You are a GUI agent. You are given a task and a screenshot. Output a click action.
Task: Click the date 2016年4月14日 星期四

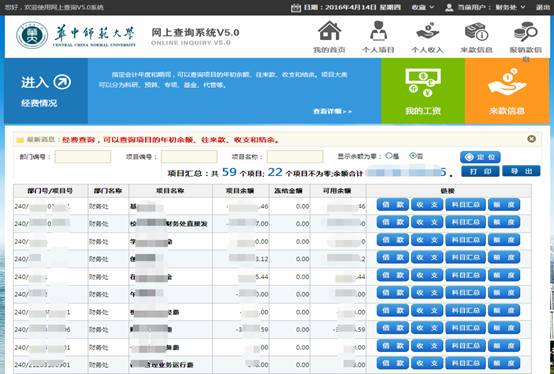363,7
